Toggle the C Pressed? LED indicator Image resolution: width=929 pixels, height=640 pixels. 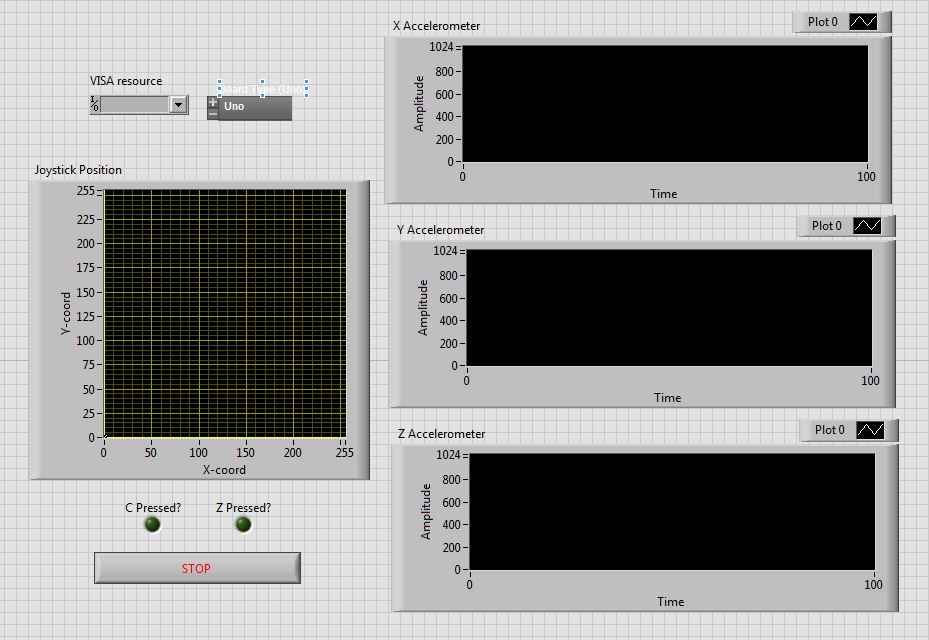point(152,525)
